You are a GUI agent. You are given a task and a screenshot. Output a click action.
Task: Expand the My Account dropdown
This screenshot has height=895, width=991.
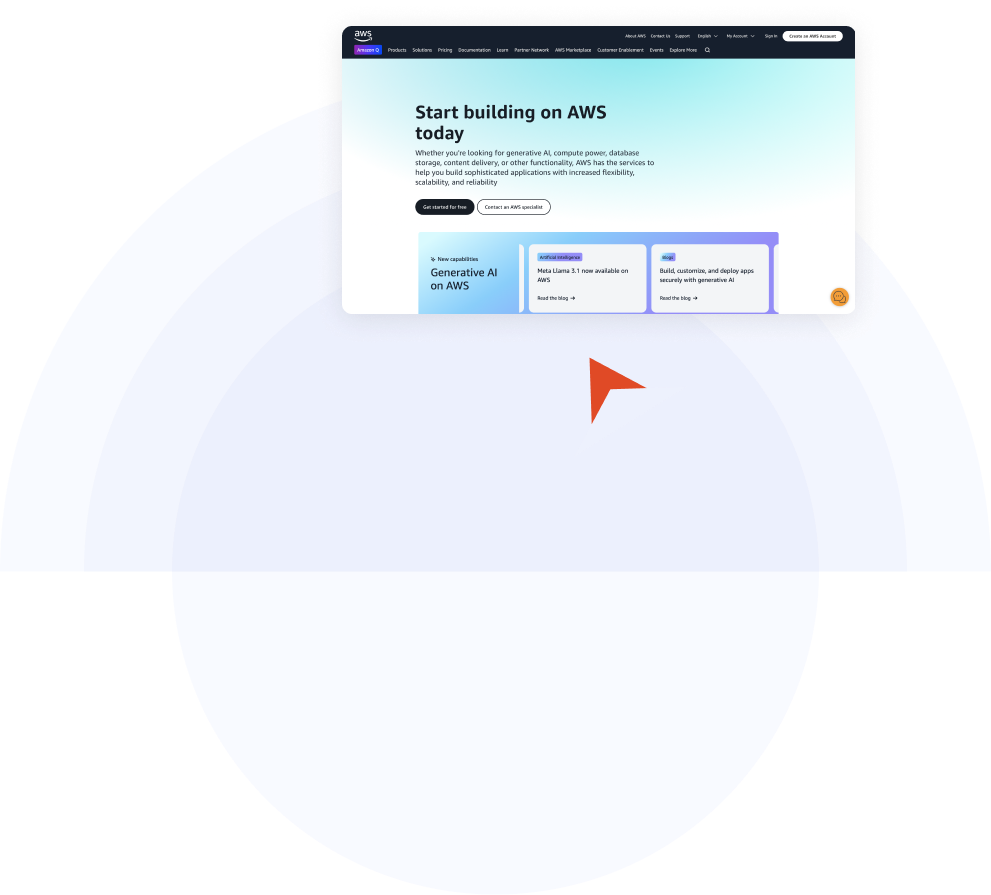click(x=740, y=36)
